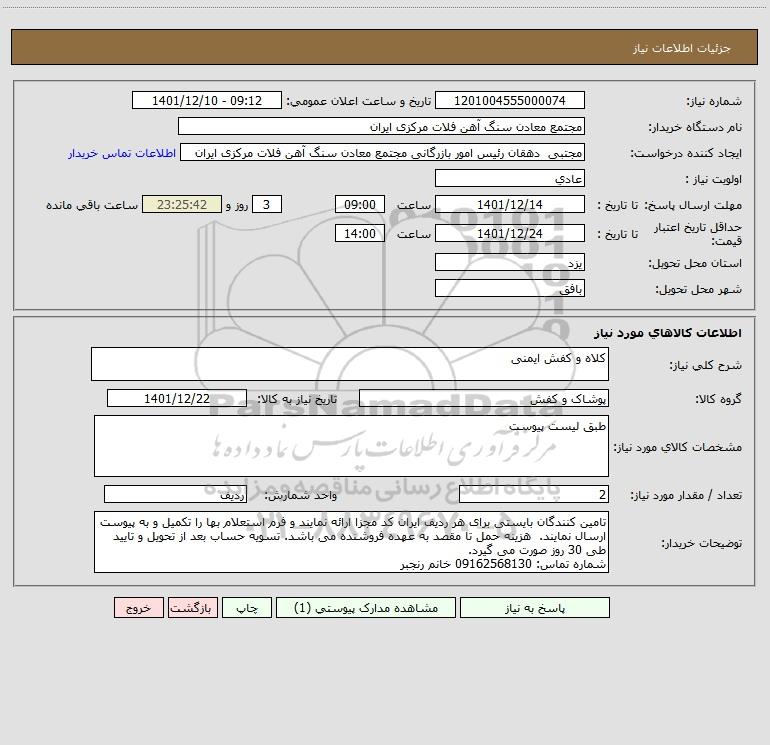This screenshot has height=745, width=770.
Task: Click the ایجاد کننده درخواست label
Action: (686, 153)
